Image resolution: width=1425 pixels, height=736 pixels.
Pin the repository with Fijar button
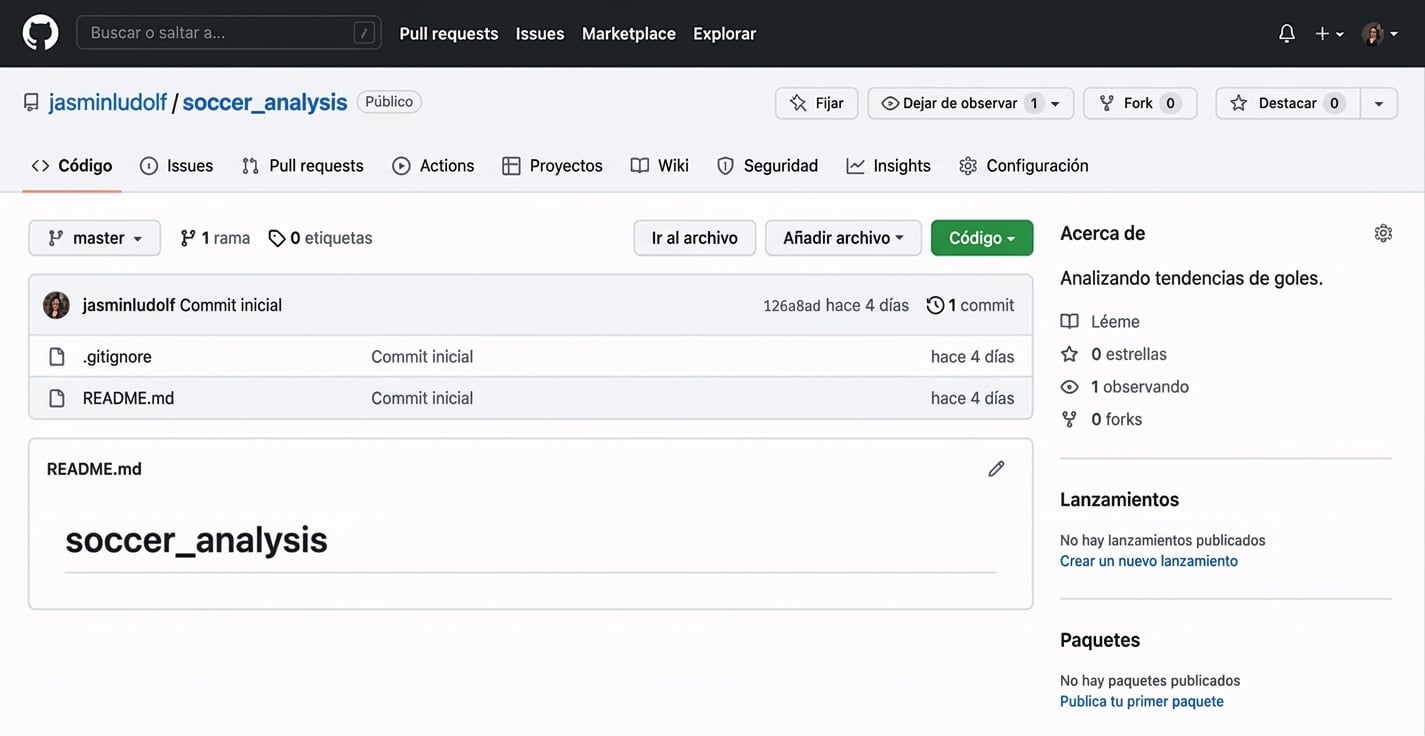[817, 103]
